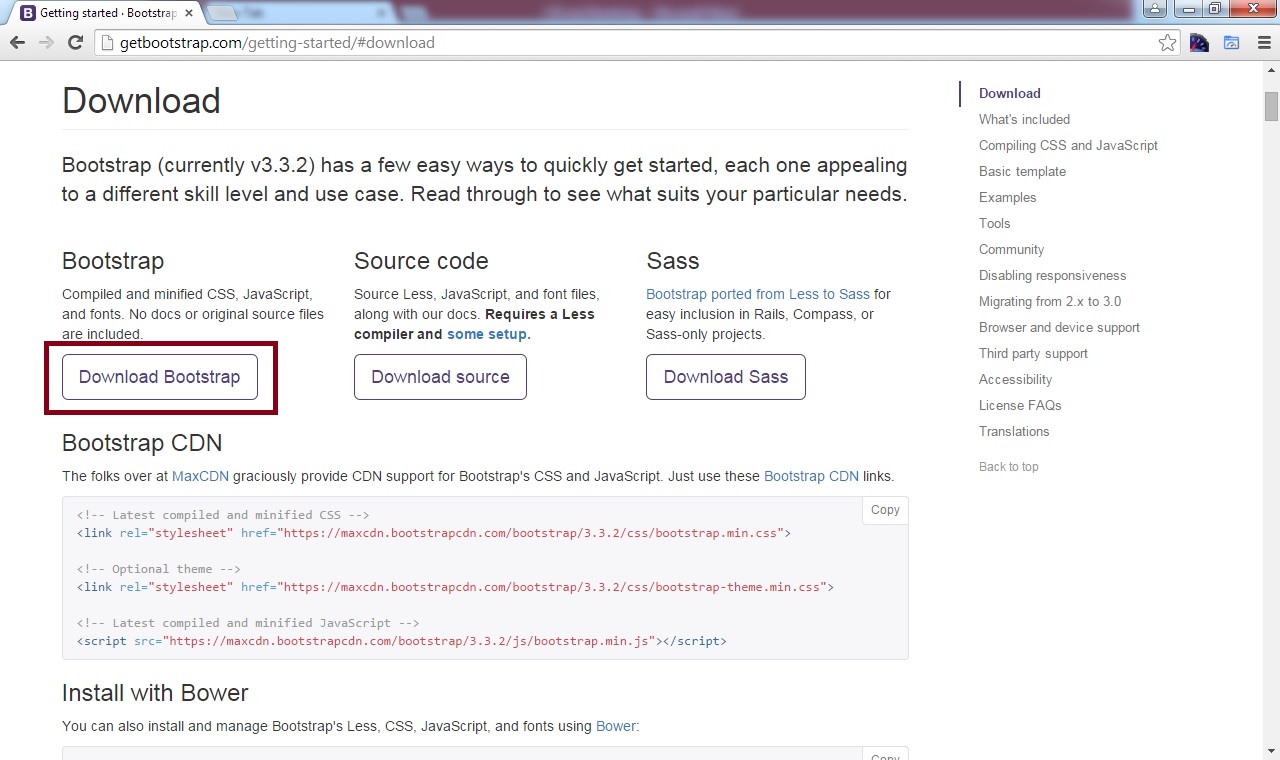Click the 'Source code' heading
The image size is (1280, 760).
(x=421, y=261)
